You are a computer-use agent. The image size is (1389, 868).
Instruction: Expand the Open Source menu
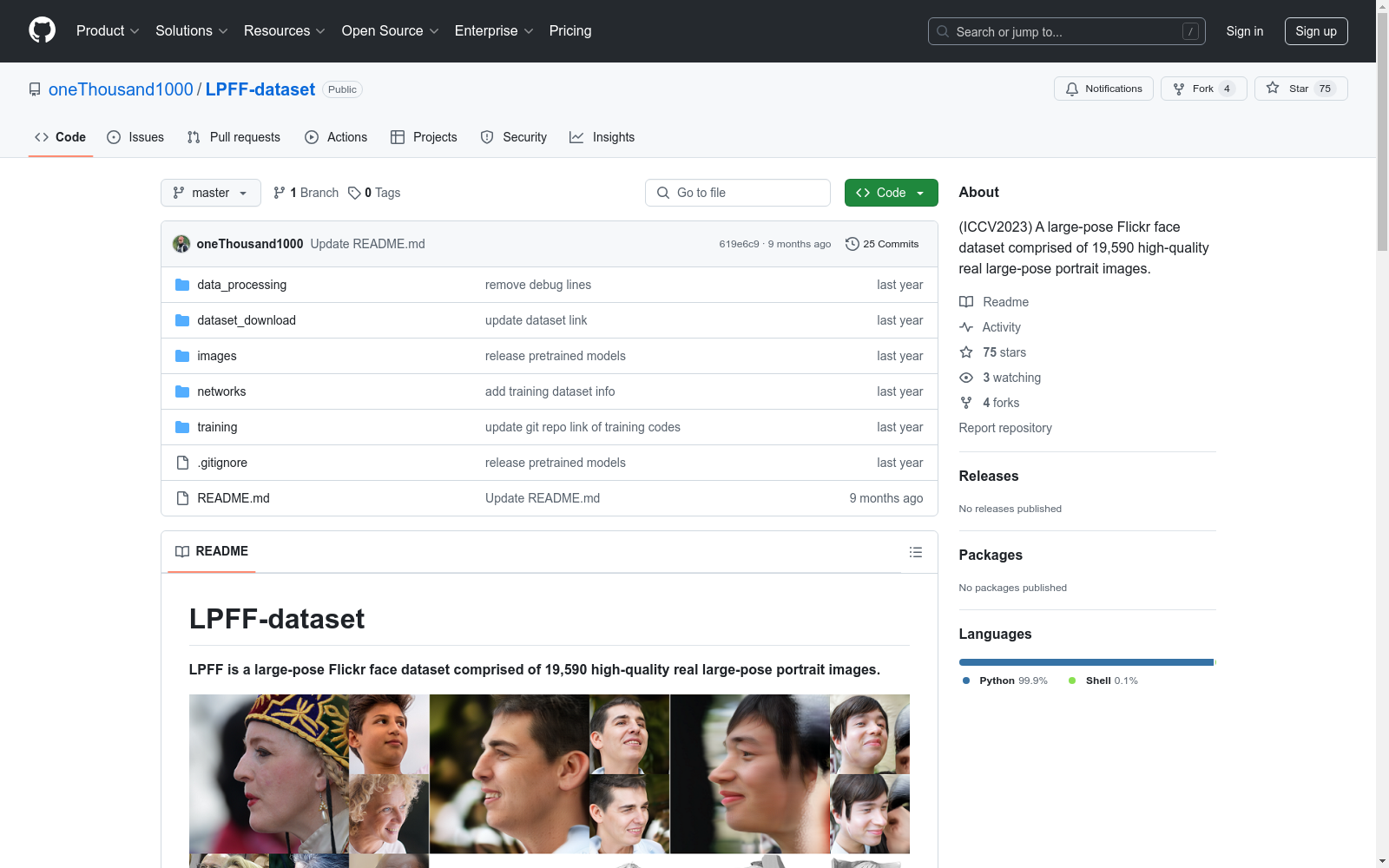click(x=391, y=31)
